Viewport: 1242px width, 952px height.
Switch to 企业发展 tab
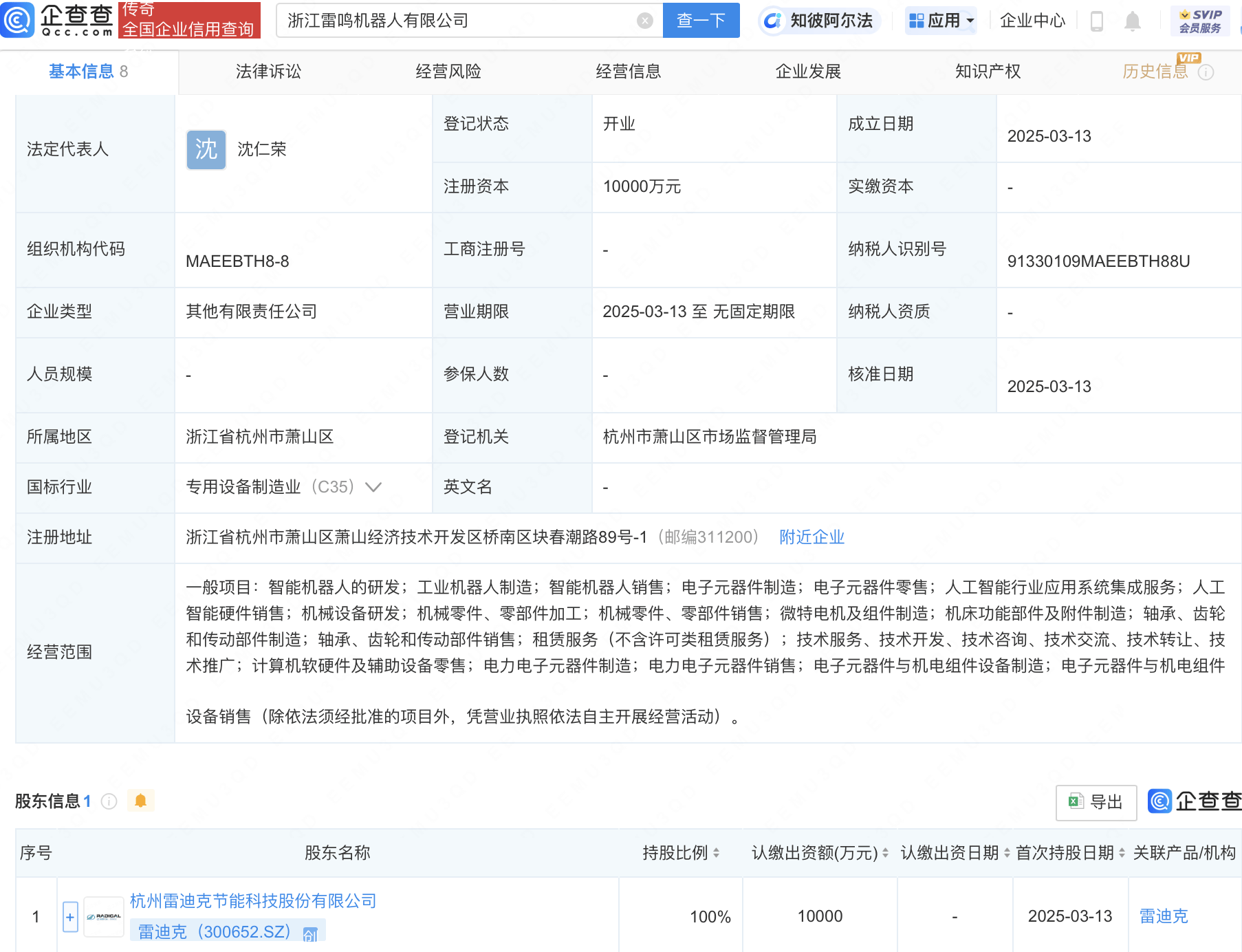[808, 72]
